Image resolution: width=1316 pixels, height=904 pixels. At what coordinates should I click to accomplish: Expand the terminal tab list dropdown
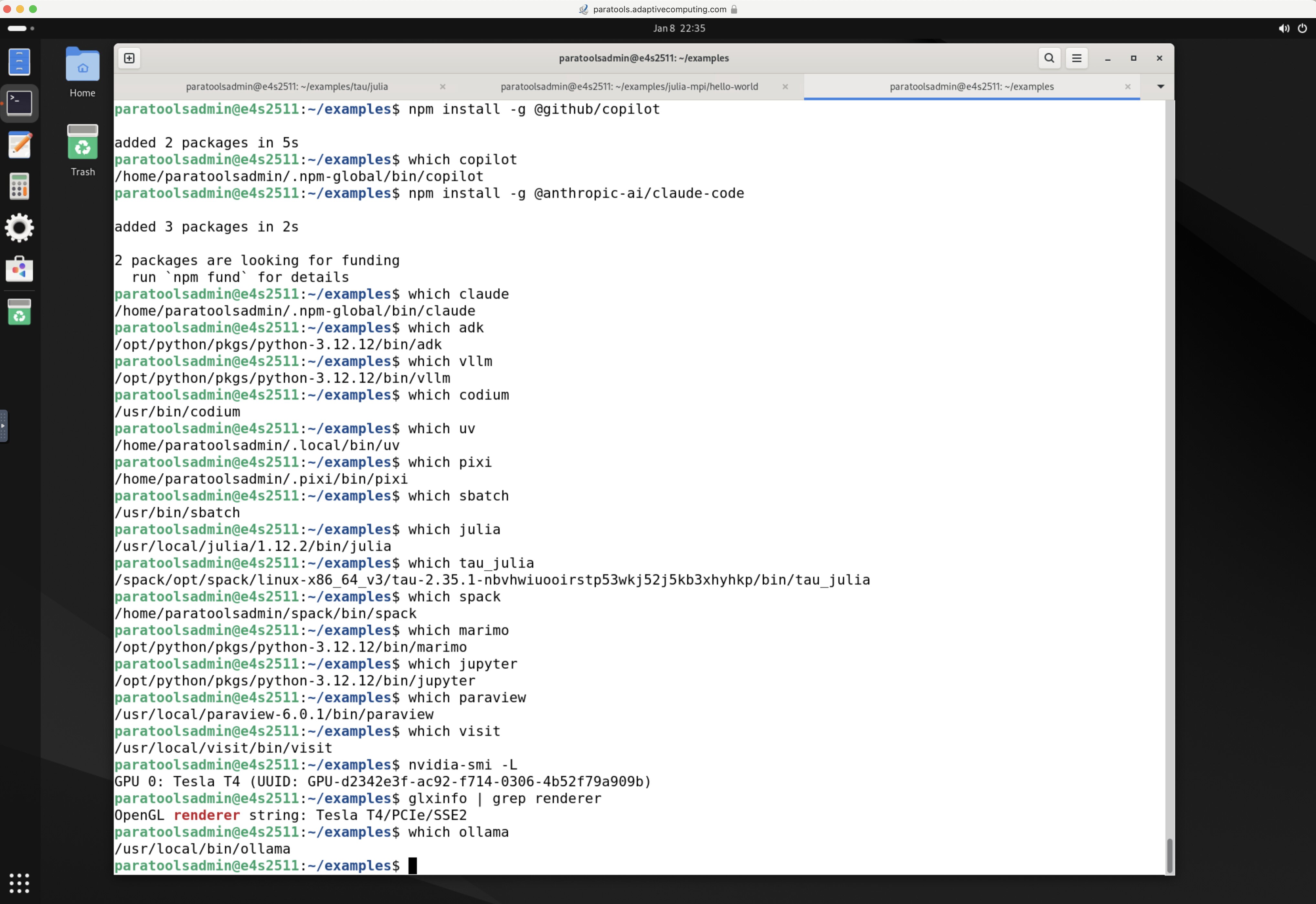pyautogui.click(x=1160, y=87)
